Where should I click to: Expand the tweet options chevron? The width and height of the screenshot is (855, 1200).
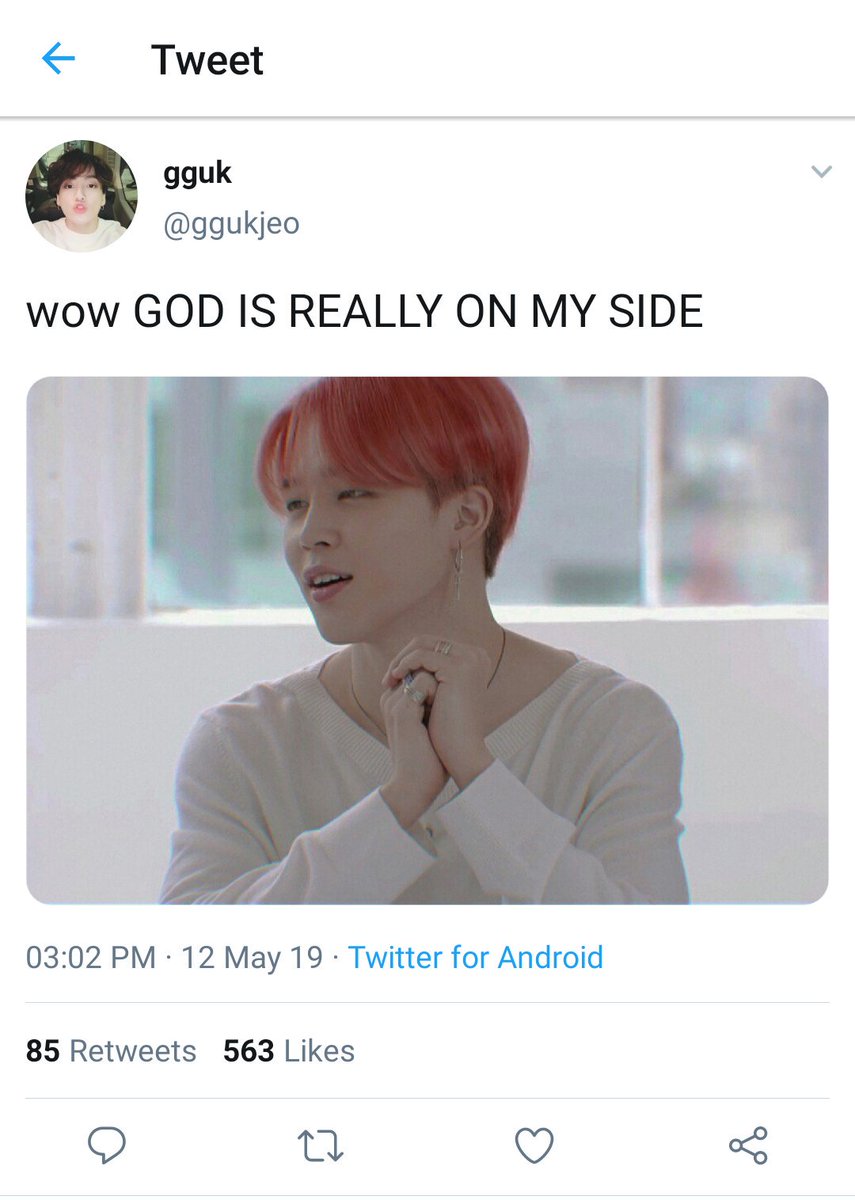tap(821, 172)
